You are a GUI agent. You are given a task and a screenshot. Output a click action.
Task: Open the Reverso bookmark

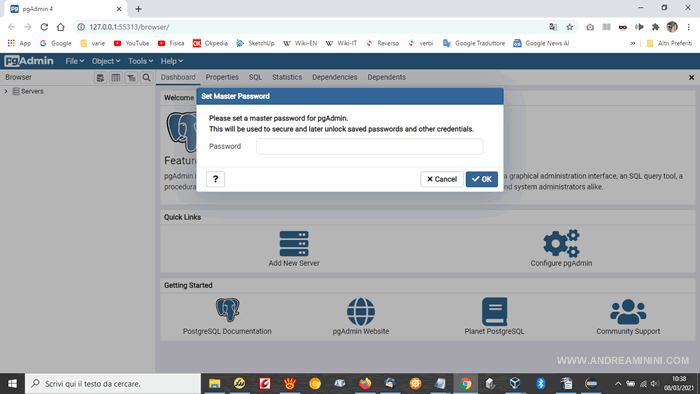point(383,43)
